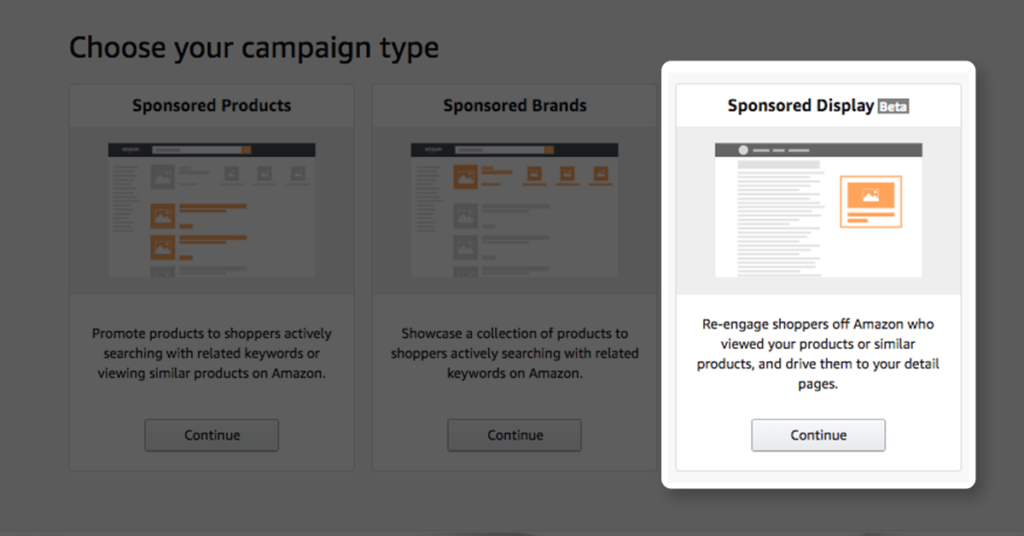Click the orange search button in Sponsored Products preview
Screen dimensions: 1024x536
tap(247, 150)
